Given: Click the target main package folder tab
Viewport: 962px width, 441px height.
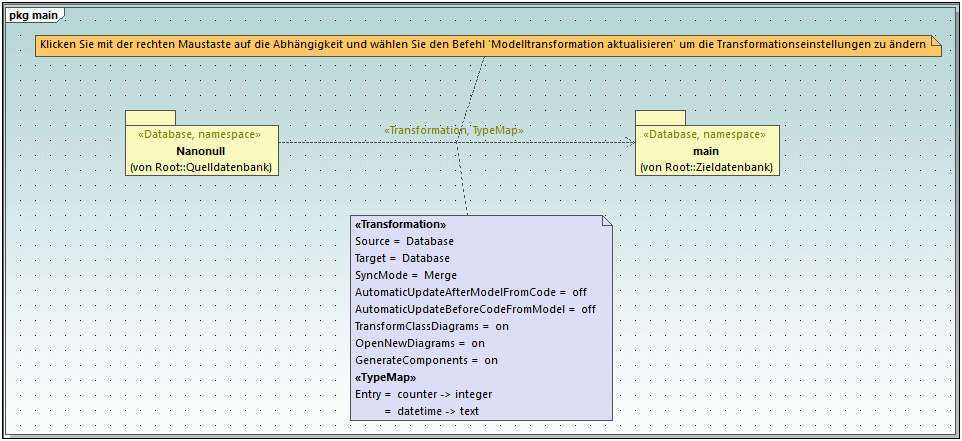Looking at the screenshot, I should (x=660, y=118).
